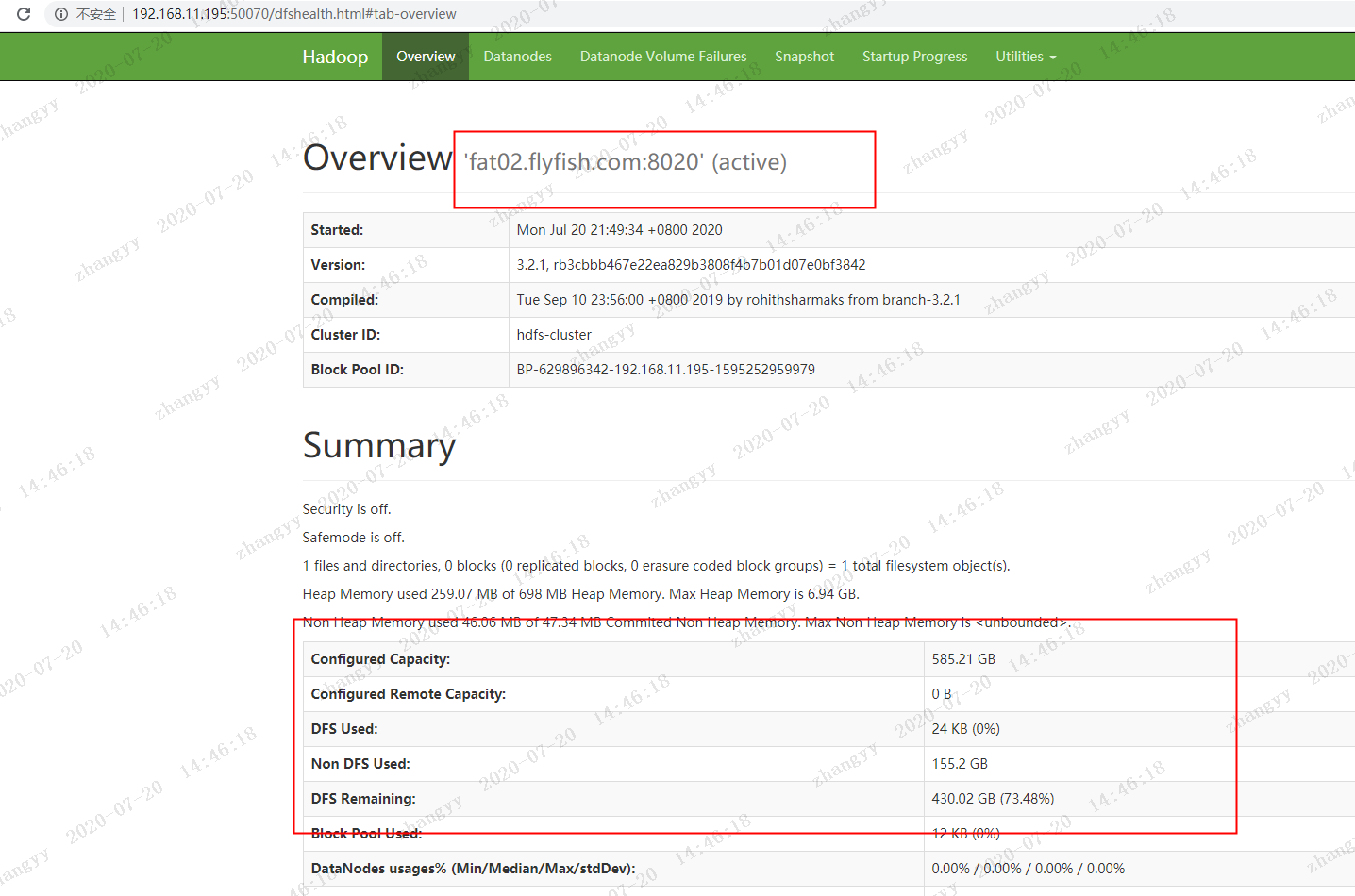Click the 不安全 not-secure label
The image size is (1355, 896).
coord(96,14)
